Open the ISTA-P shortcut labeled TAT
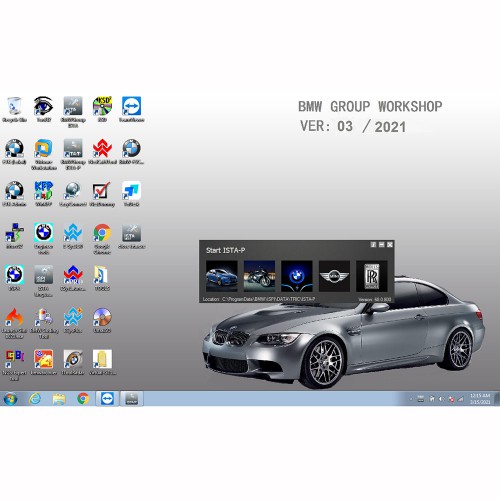 (73, 154)
